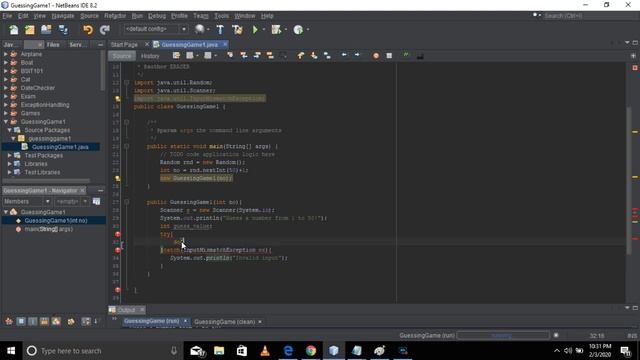Image resolution: width=640 pixels, height=360 pixels.
Task: Expand the Games project node
Action: coord(6,113)
